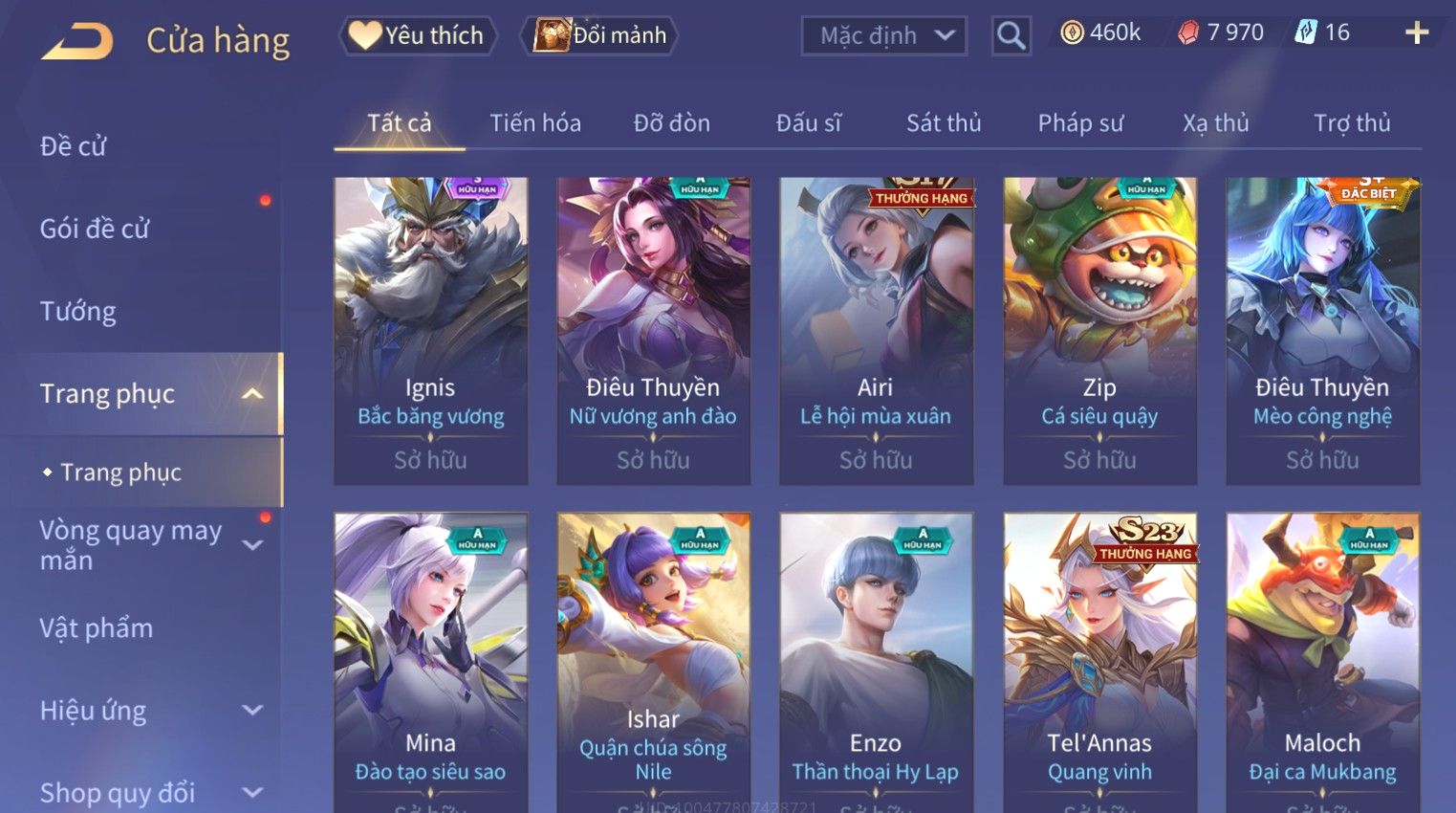Image resolution: width=1456 pixels, height=813 pixels.
Task: Expand the Shop quy đổi section
Action: coord(252,793)
